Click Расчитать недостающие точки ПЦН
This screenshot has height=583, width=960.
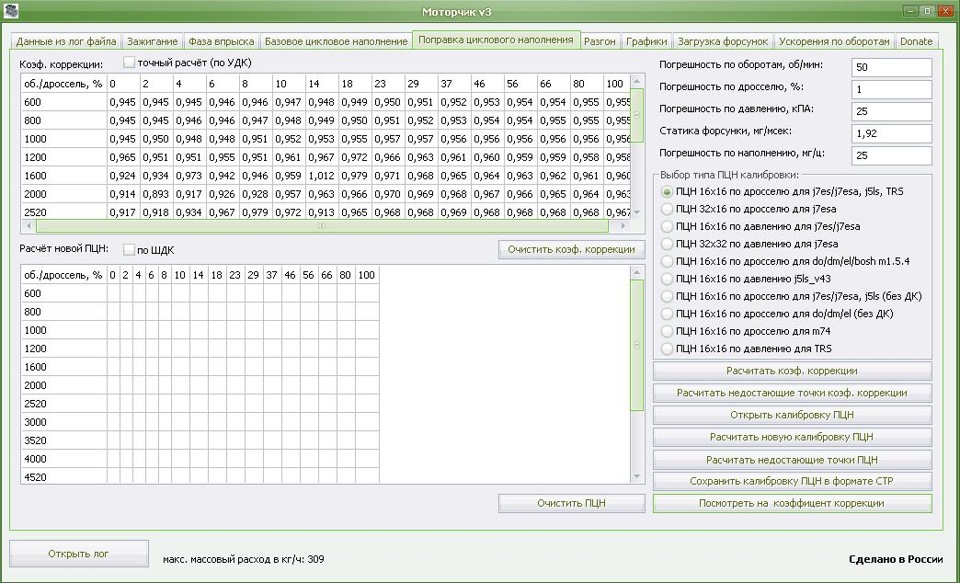[x=792, y=459]
